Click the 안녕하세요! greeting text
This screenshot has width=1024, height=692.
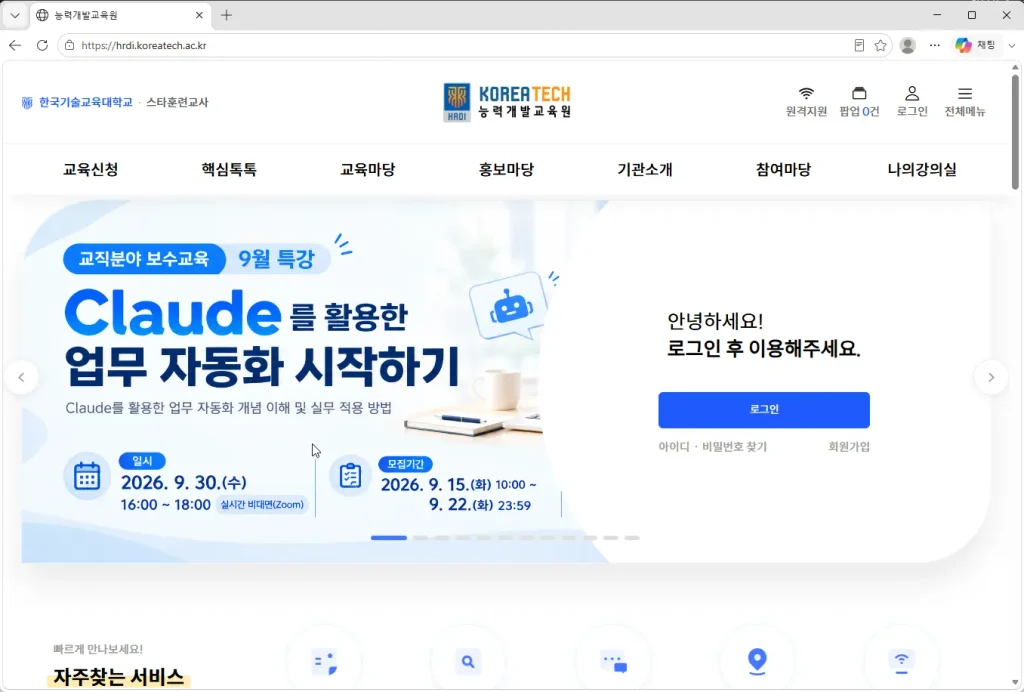(715, 321)
